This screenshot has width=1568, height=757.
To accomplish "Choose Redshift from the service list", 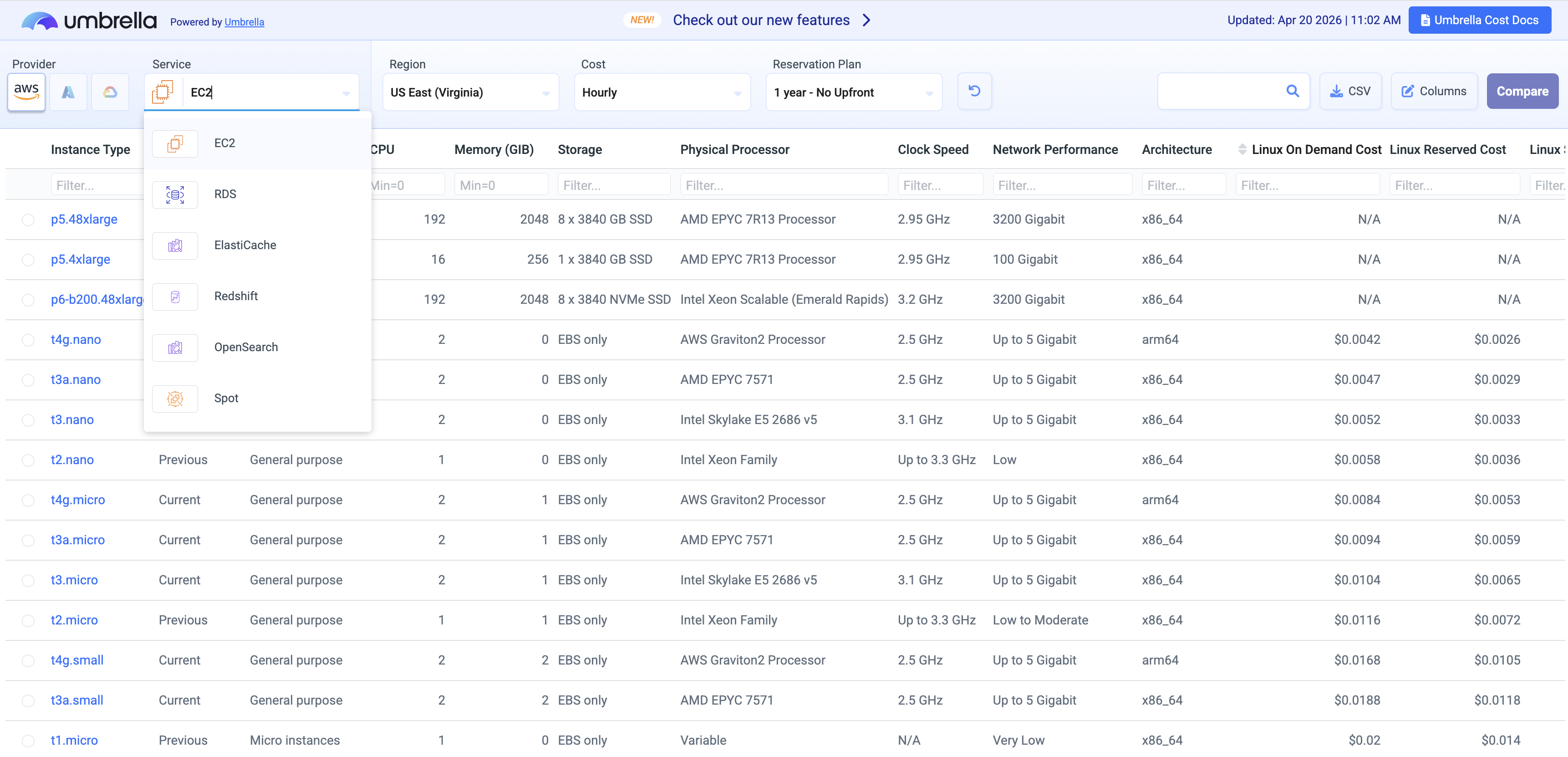I will click(235, 296).
